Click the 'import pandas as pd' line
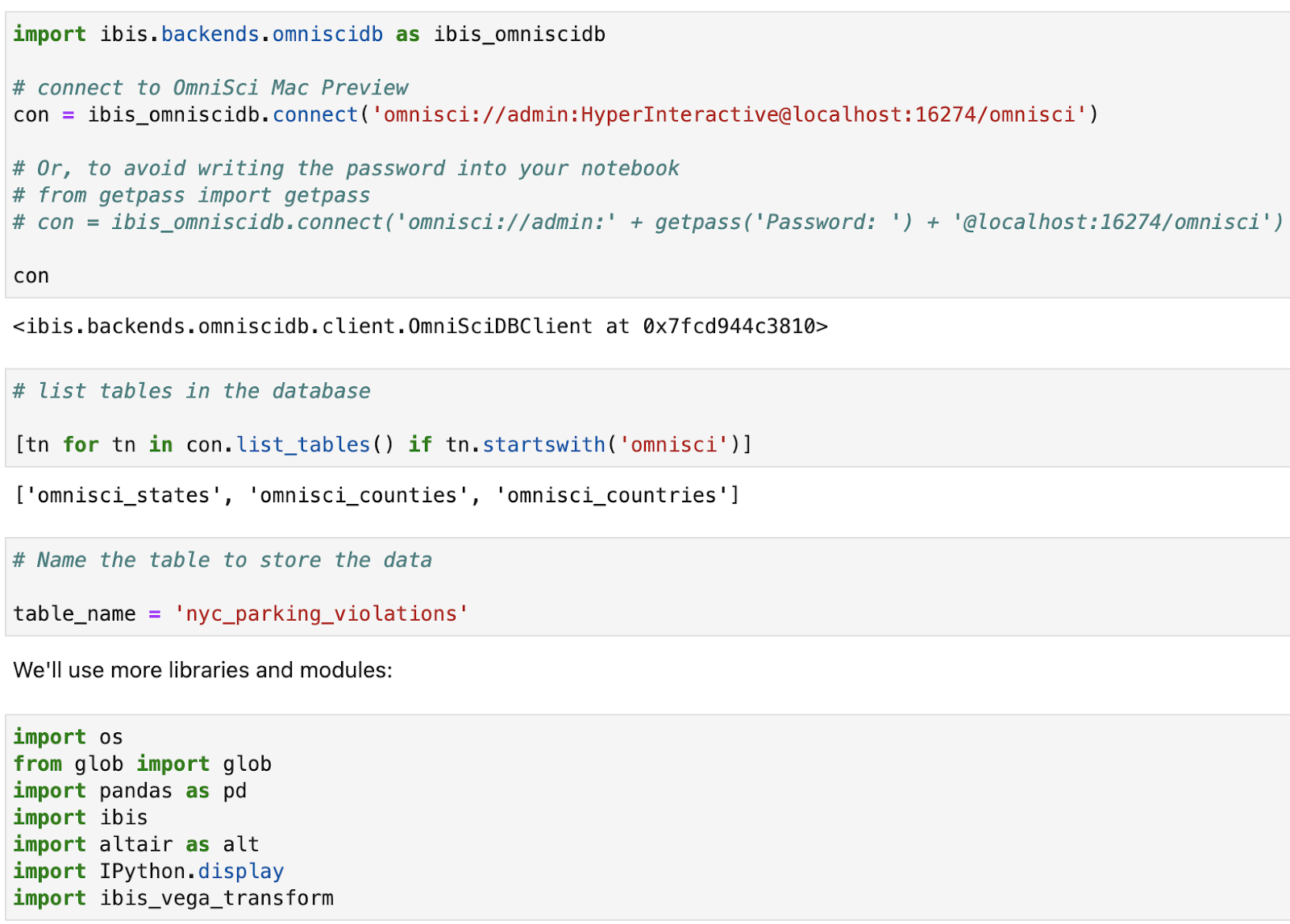 [x=130, y=792]
